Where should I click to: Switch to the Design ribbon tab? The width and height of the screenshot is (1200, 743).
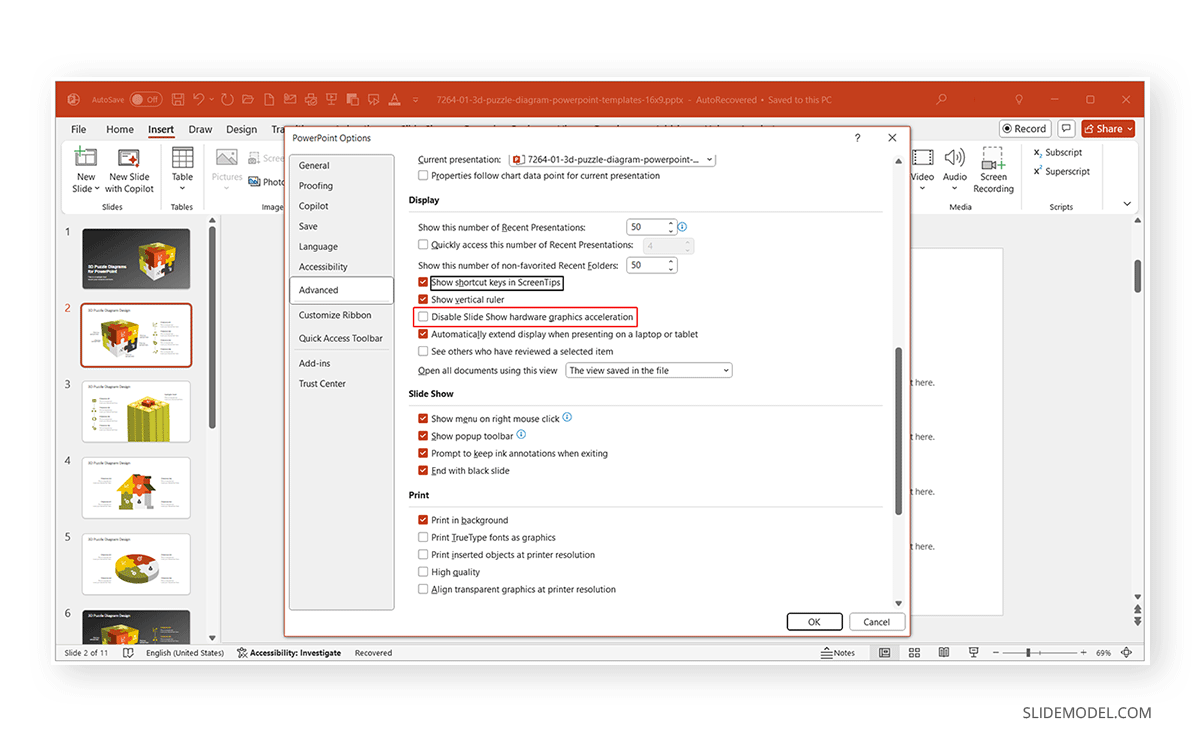pyautogui.click(x=241, y=129)
